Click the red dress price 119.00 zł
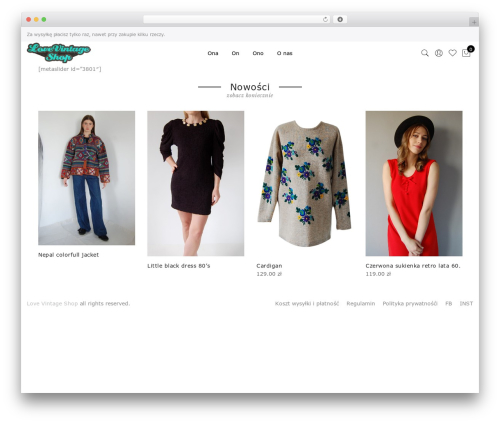This screenshot has height=423, width=500. 378,274
